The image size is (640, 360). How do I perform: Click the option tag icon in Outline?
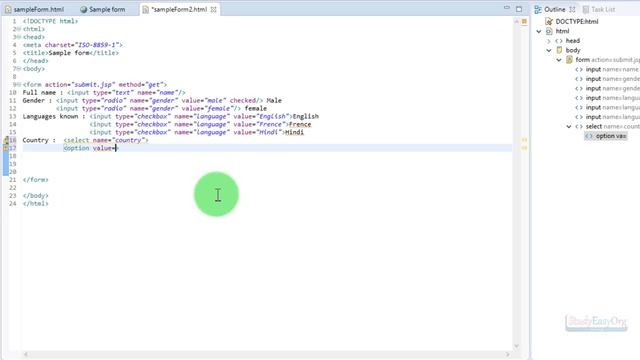click(589, 136)
